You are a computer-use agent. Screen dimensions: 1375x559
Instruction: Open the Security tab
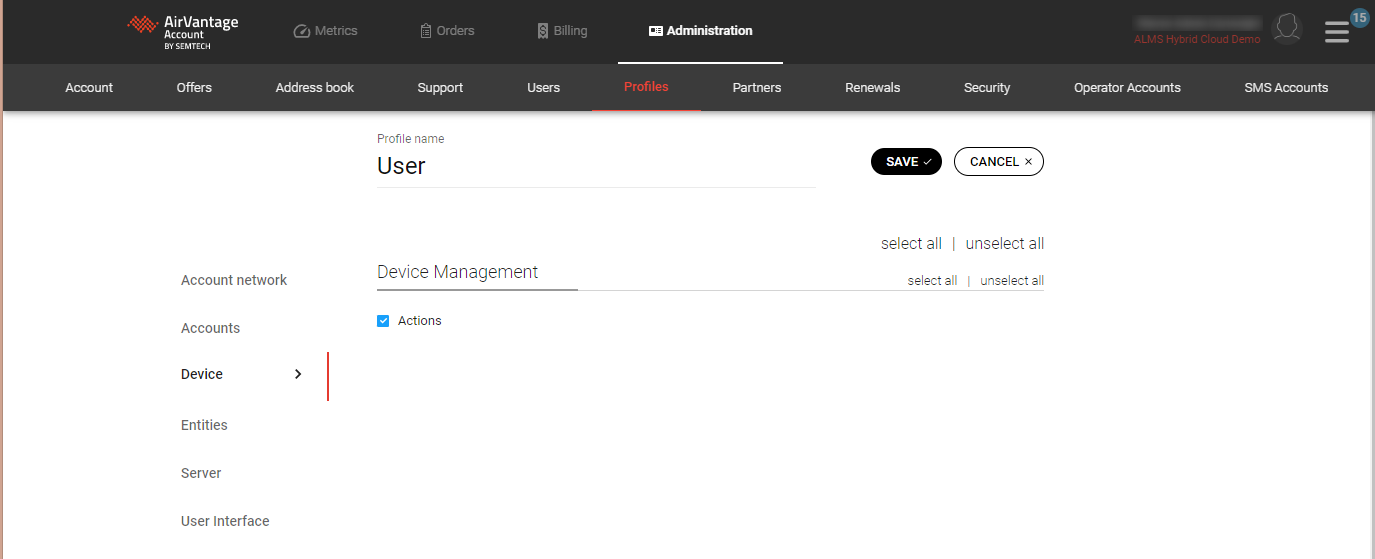(x=986, y=88)
